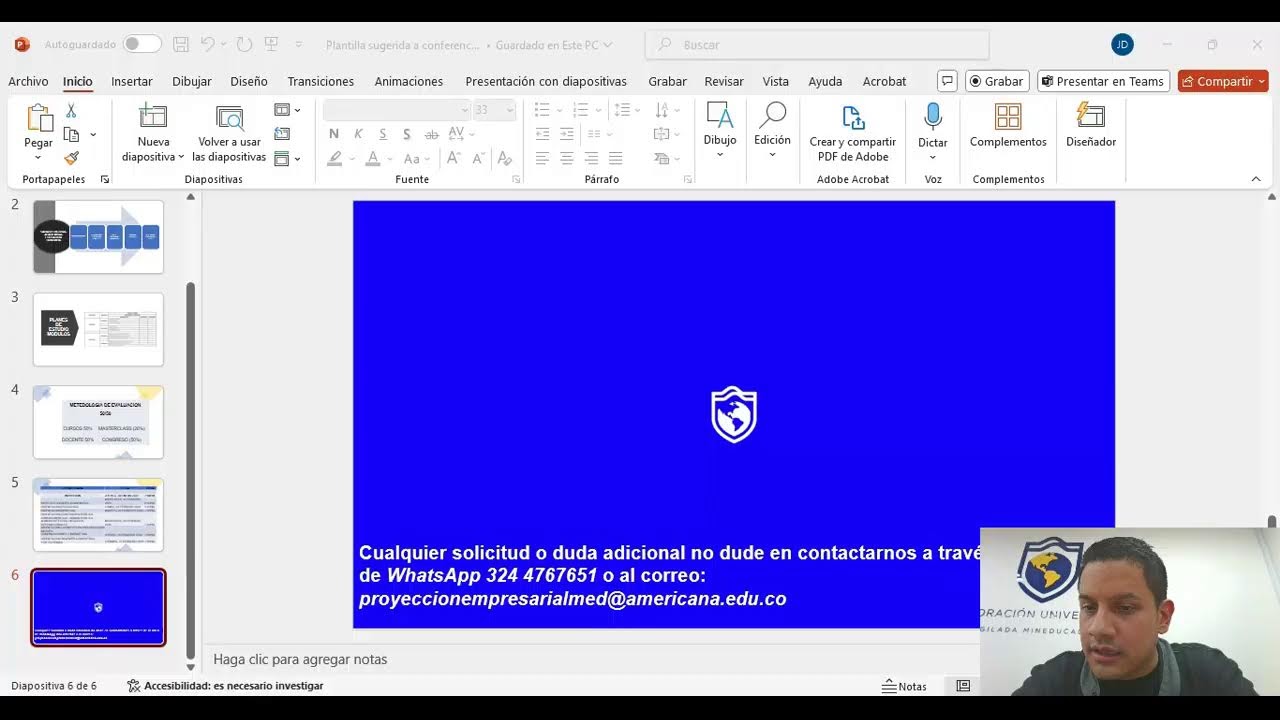This screenshot has width=1280, height=720.
Task: Switch to the Diseño tab
Action: pyautogui.click(x=249, y=81)
